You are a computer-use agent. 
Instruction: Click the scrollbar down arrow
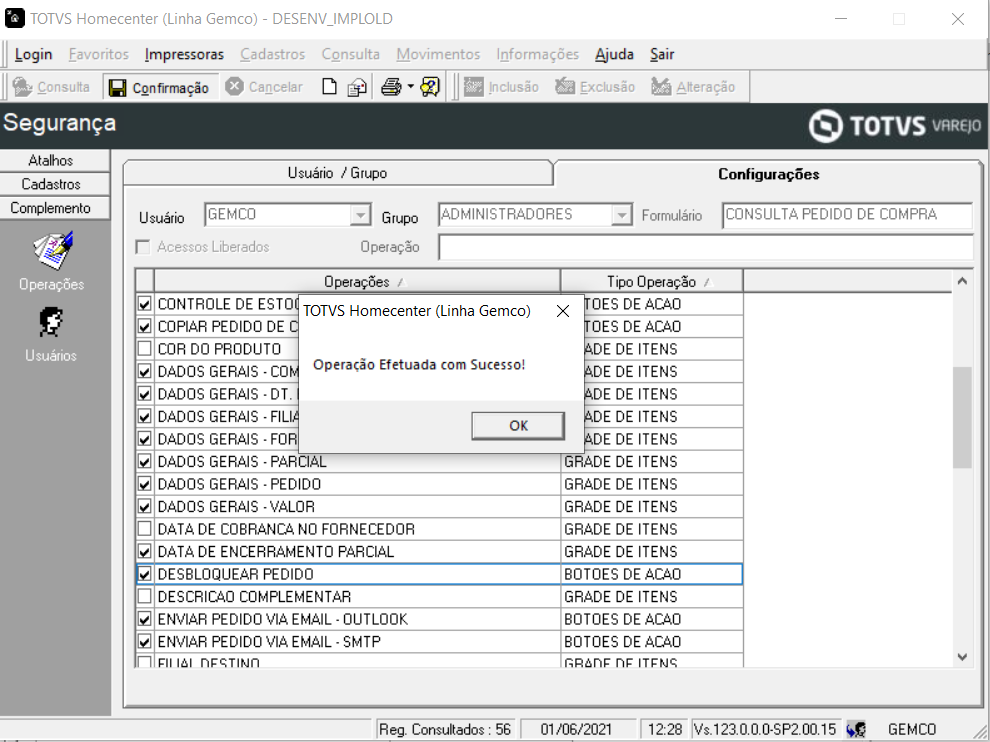[x=962, y=657]
